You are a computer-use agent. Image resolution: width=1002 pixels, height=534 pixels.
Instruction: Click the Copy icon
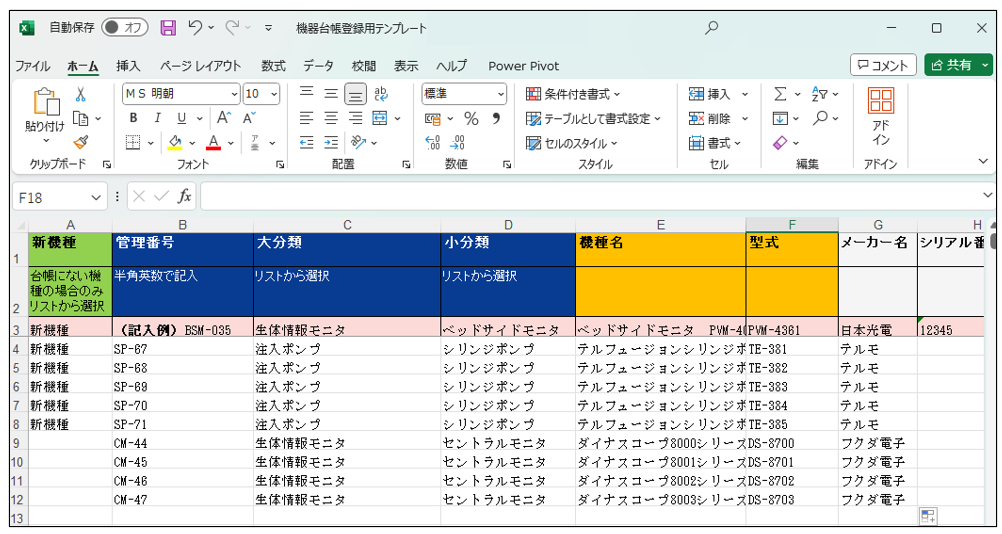(x=81, y=118)
